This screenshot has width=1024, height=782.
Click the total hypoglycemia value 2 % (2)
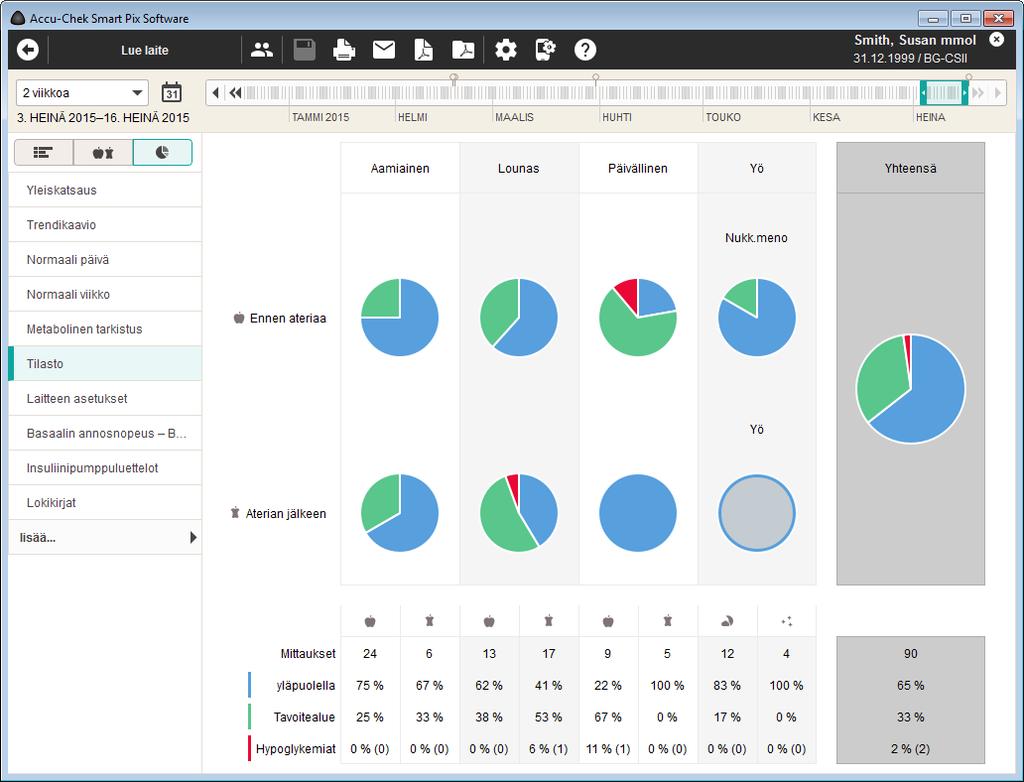point(910,749)
